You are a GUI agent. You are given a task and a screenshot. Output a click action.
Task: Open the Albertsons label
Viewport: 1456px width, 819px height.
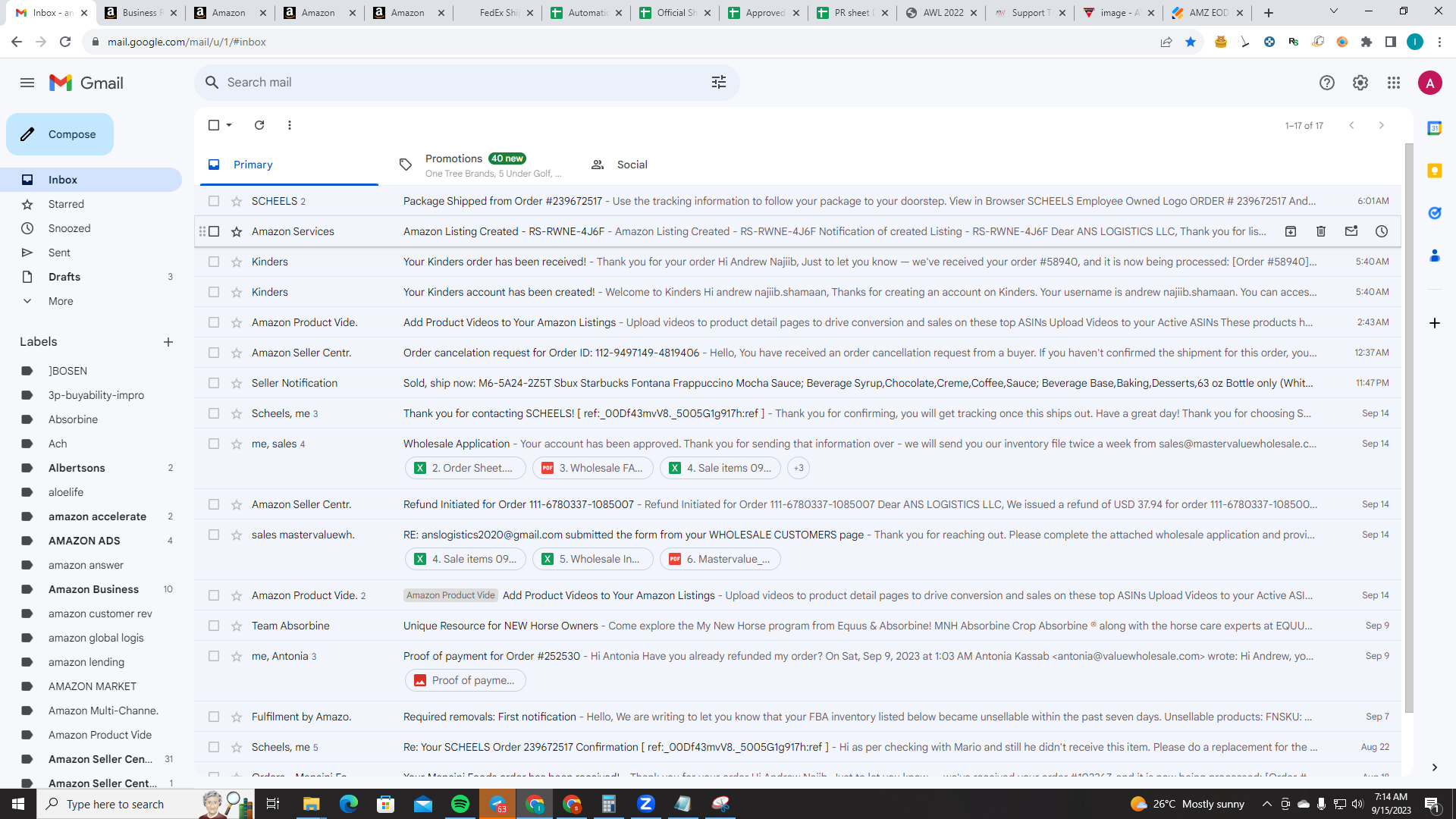(91, 468)
